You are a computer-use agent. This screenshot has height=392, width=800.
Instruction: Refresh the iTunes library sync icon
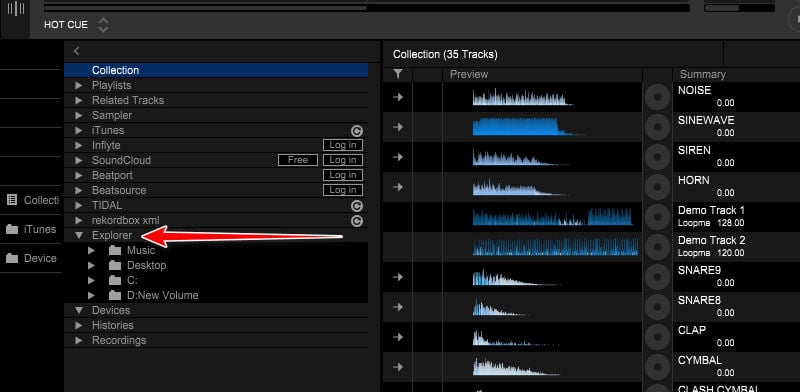[x=357, y=131]
